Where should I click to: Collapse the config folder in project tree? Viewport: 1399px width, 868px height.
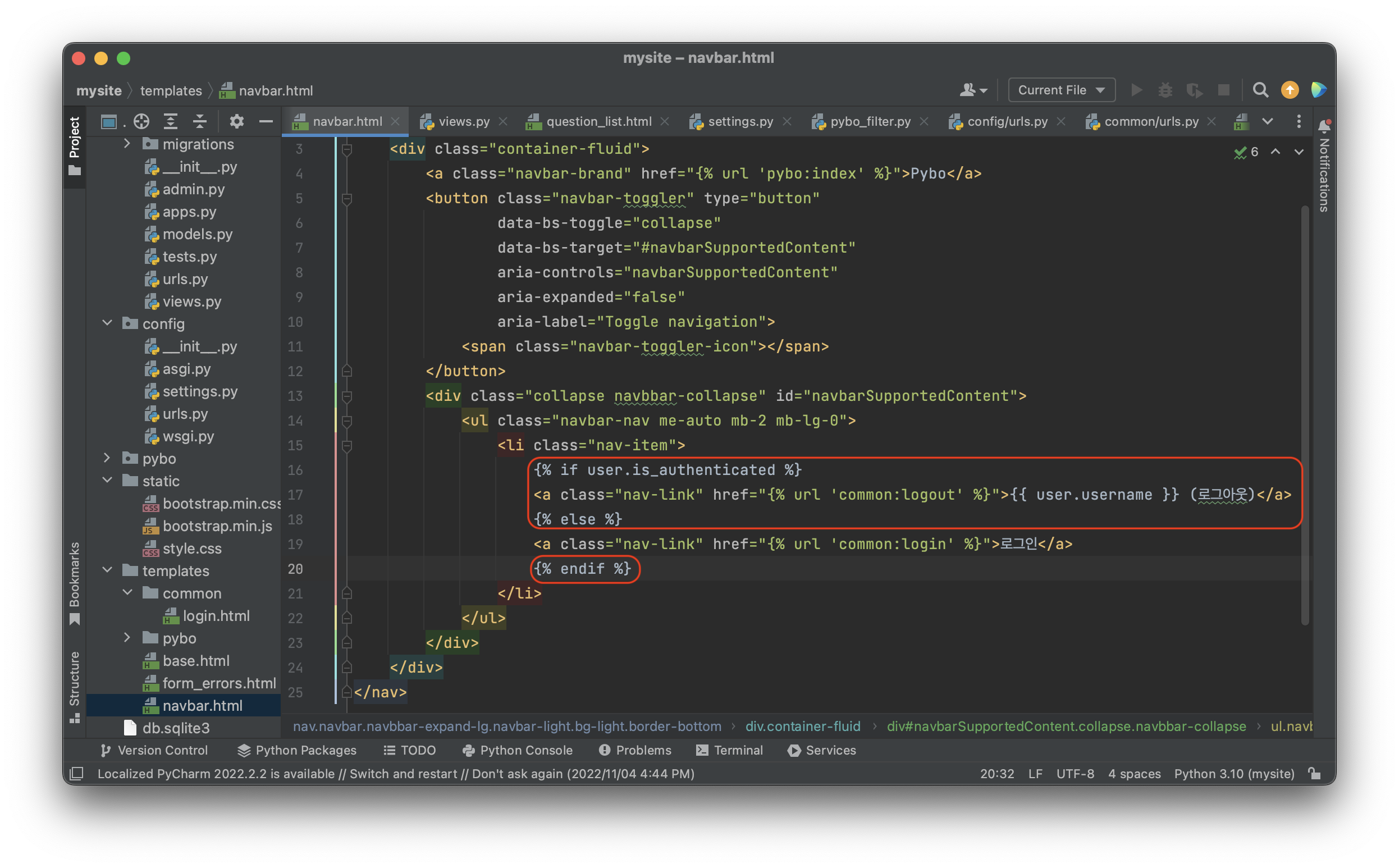tap(107, 323)
